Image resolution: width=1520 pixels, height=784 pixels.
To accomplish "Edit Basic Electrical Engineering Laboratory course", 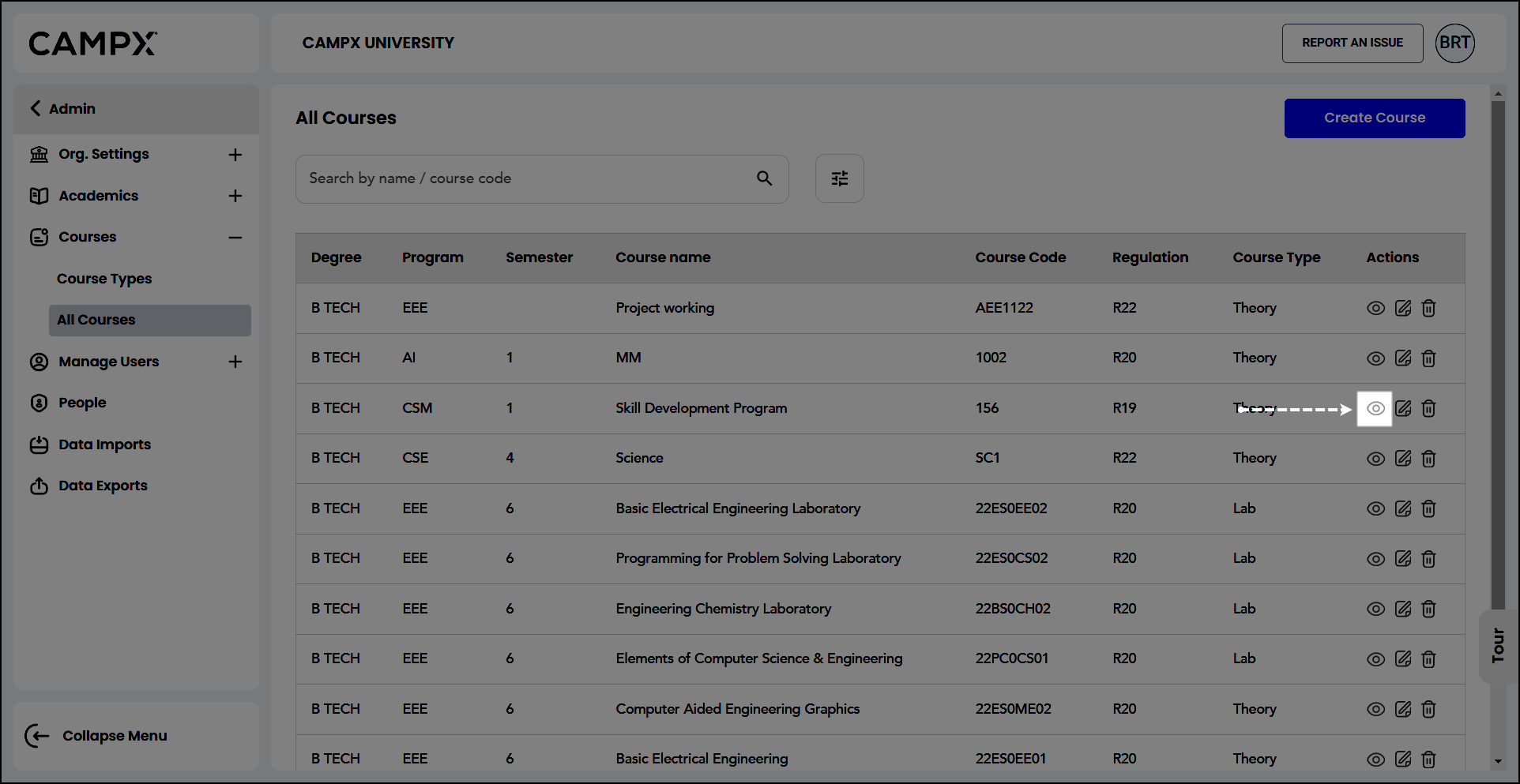I will 1402,508.
